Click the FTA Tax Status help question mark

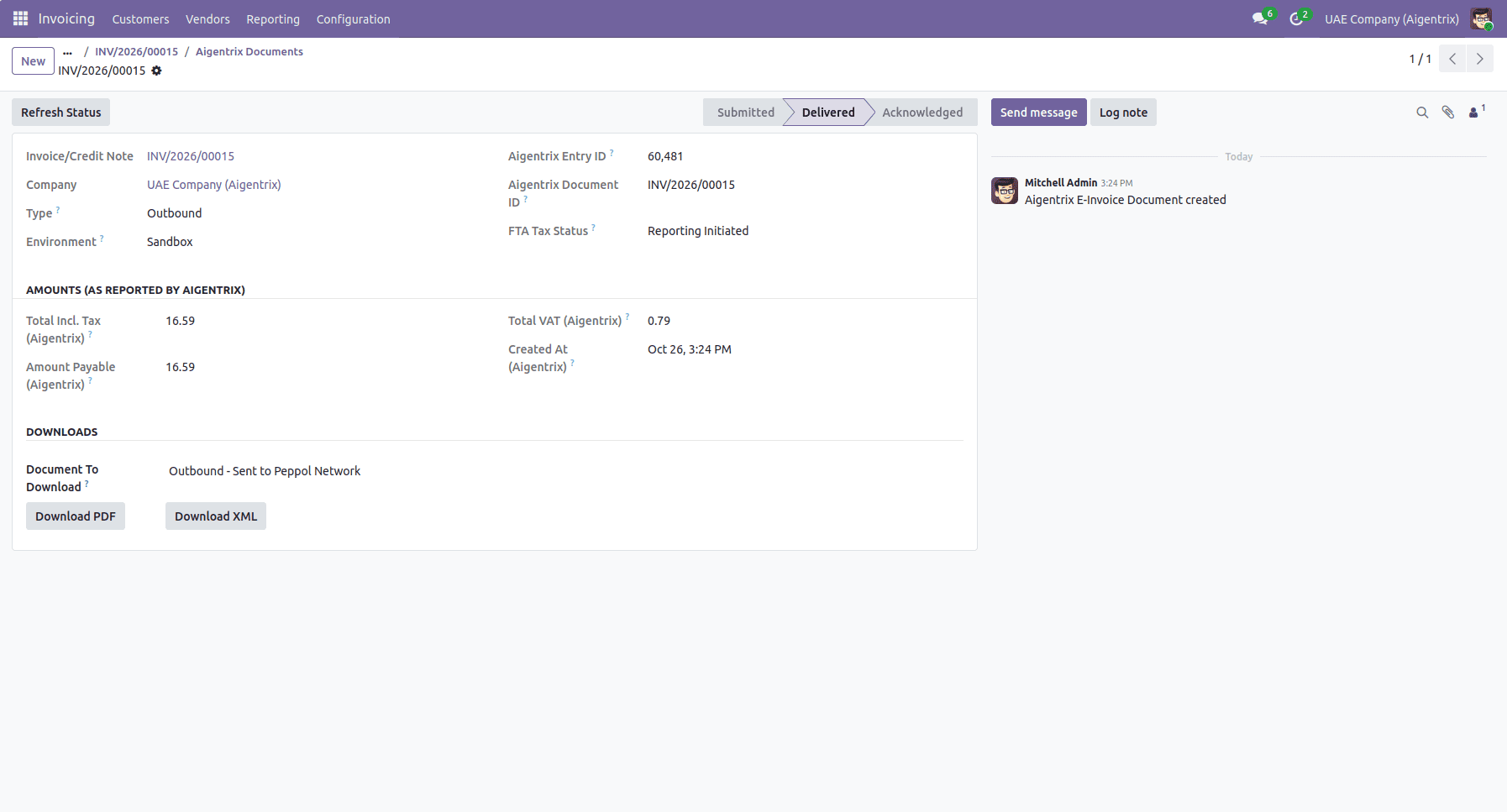tap(593, 227)
